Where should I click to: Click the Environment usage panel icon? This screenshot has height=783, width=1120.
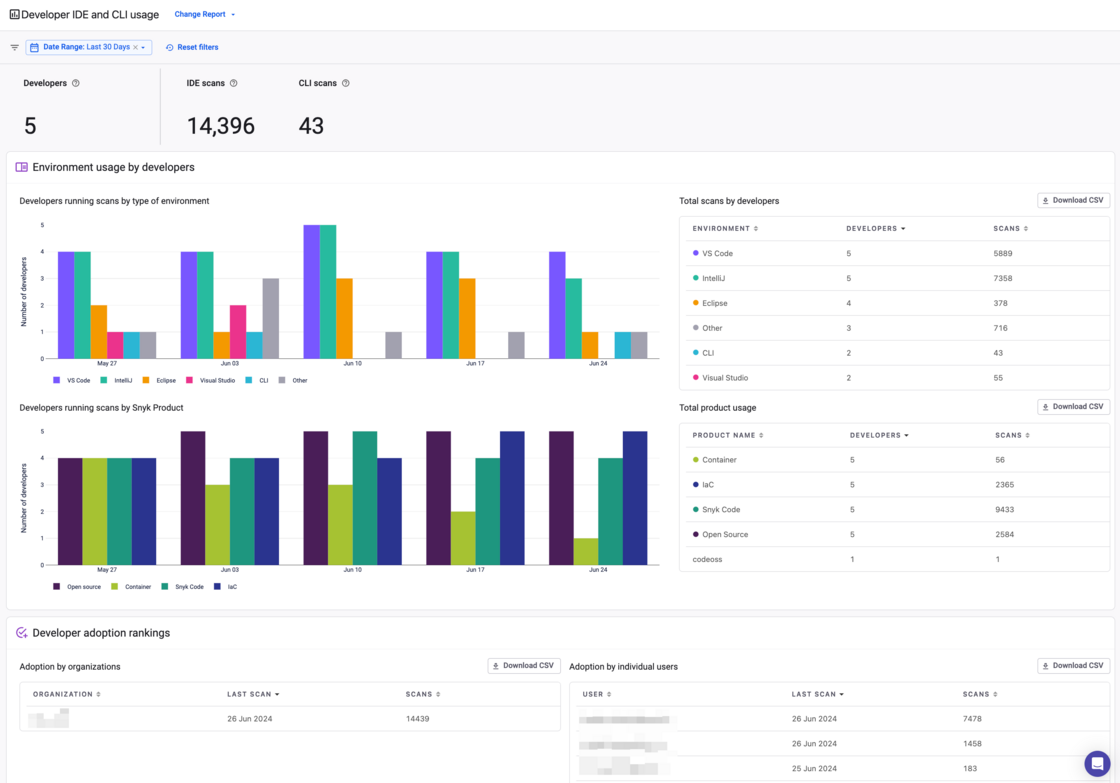[22, 166]
